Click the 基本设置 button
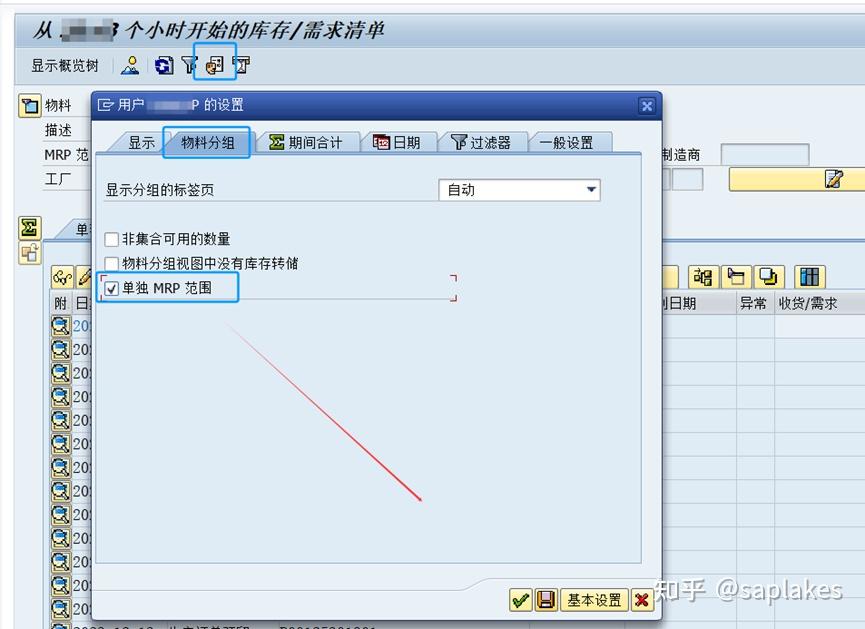 pos(595,600)
